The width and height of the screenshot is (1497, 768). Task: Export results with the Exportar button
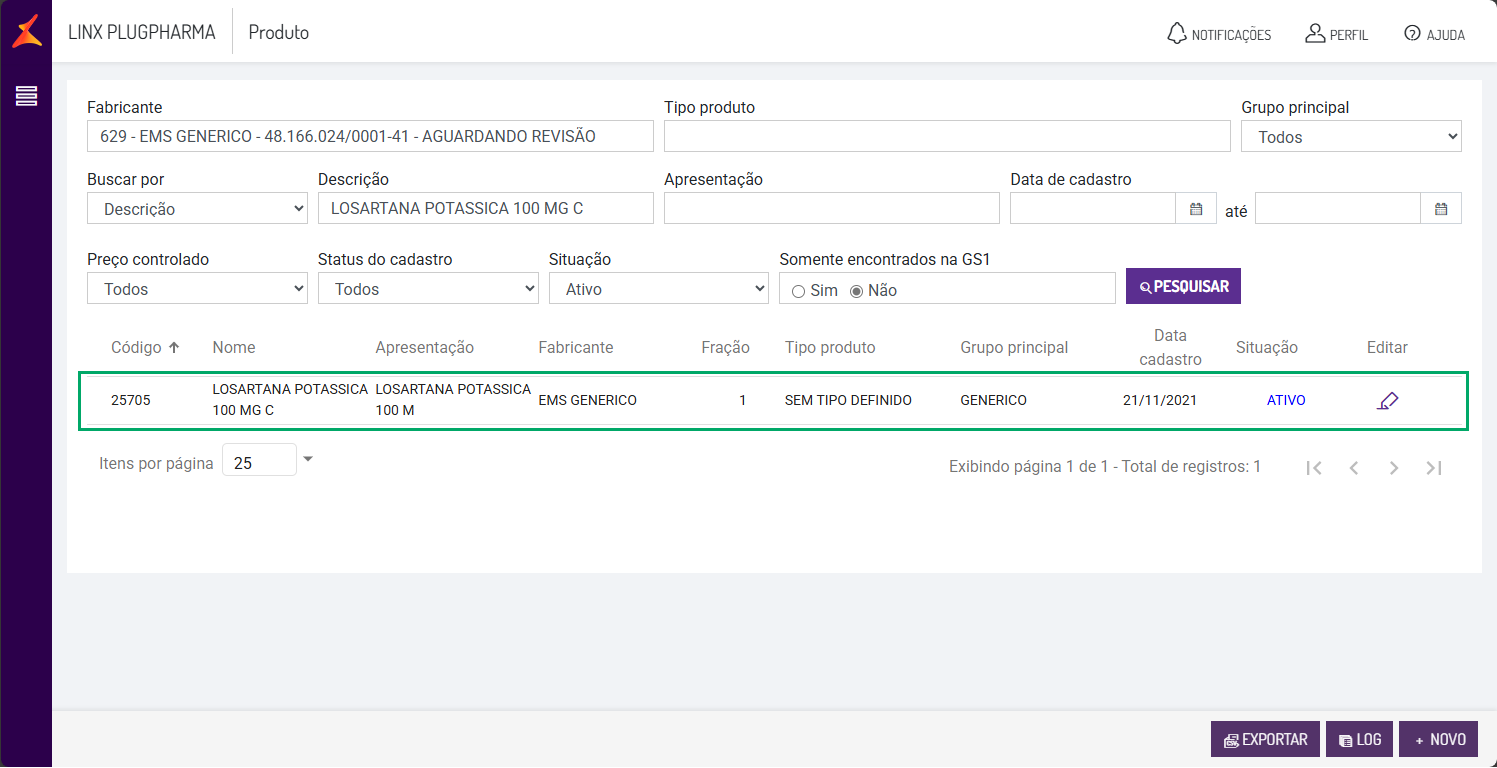[x=1265, y=740]
